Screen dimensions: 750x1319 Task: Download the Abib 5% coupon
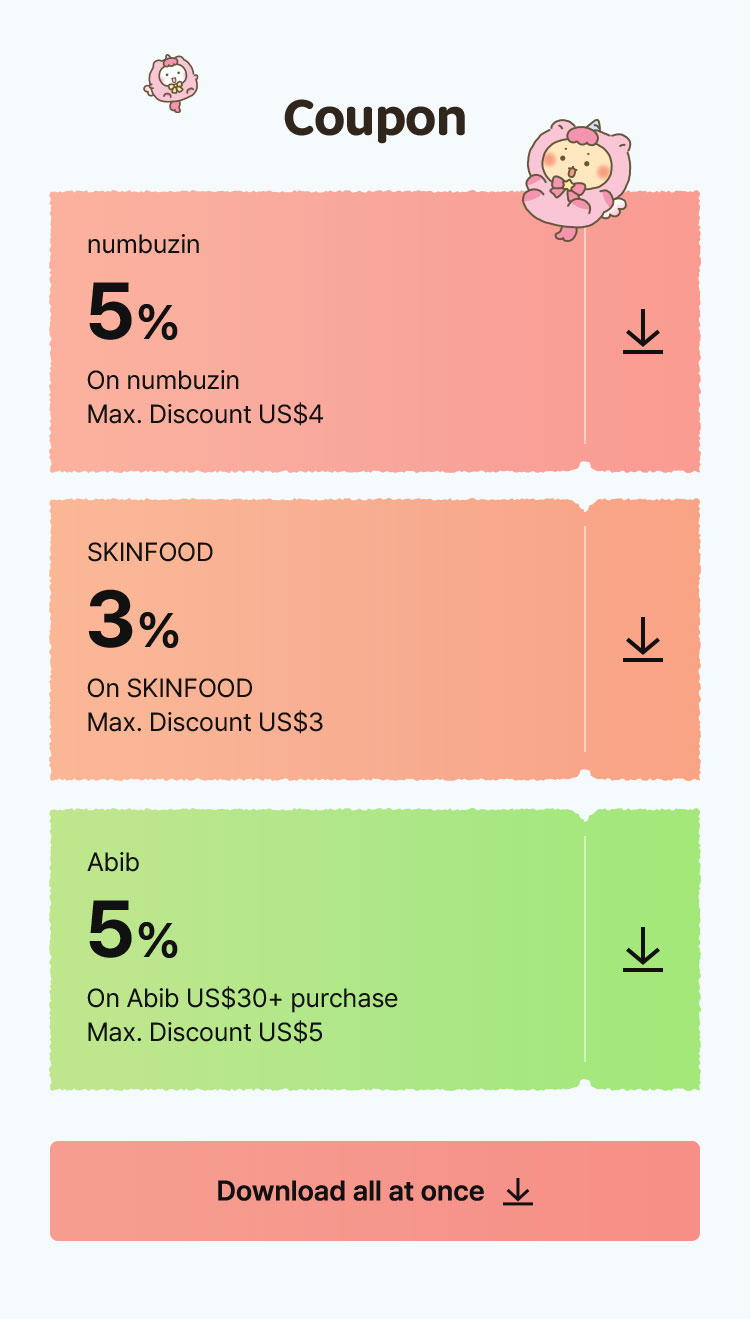[x=642, y=949]
